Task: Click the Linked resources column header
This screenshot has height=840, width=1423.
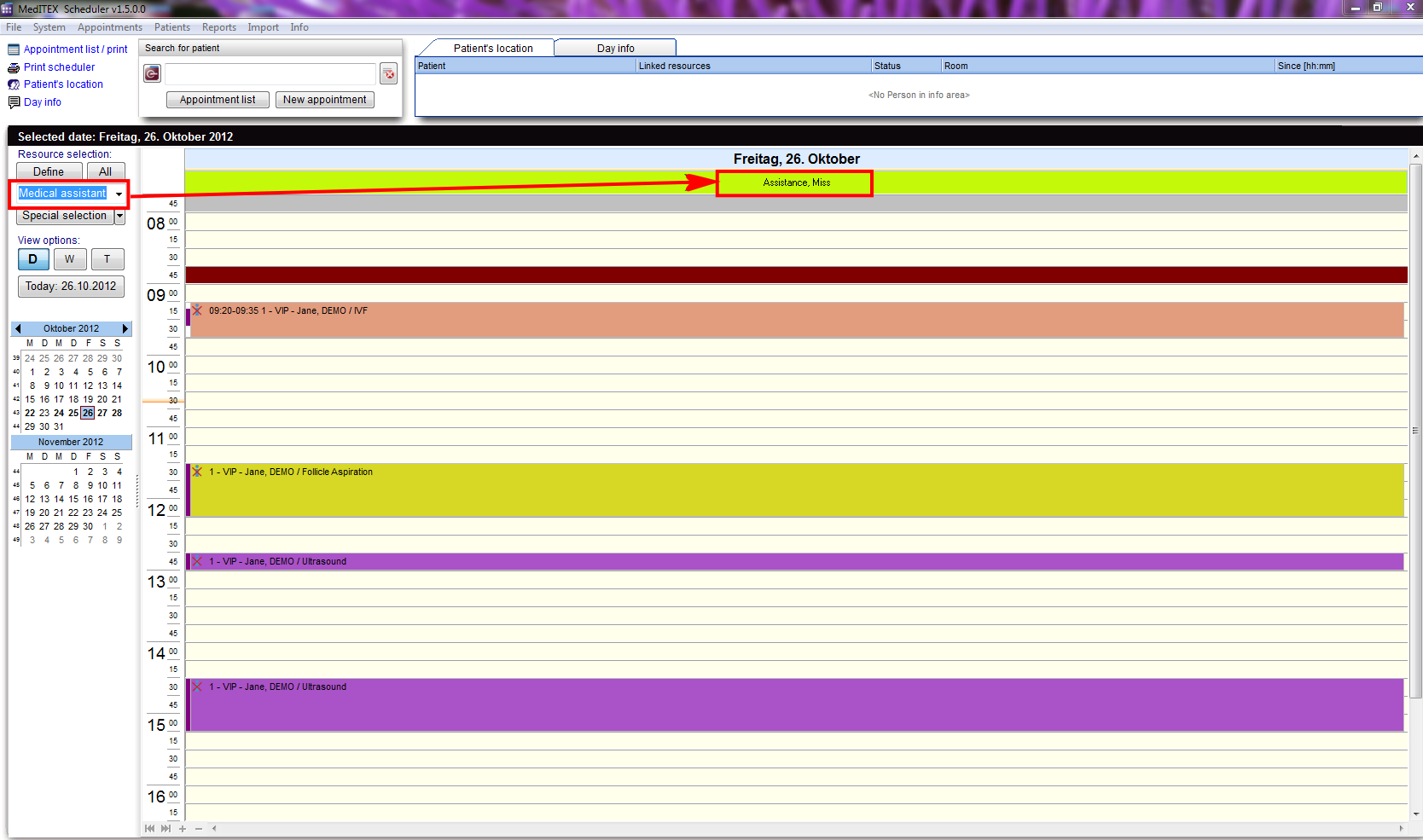Action: [753, 66]
